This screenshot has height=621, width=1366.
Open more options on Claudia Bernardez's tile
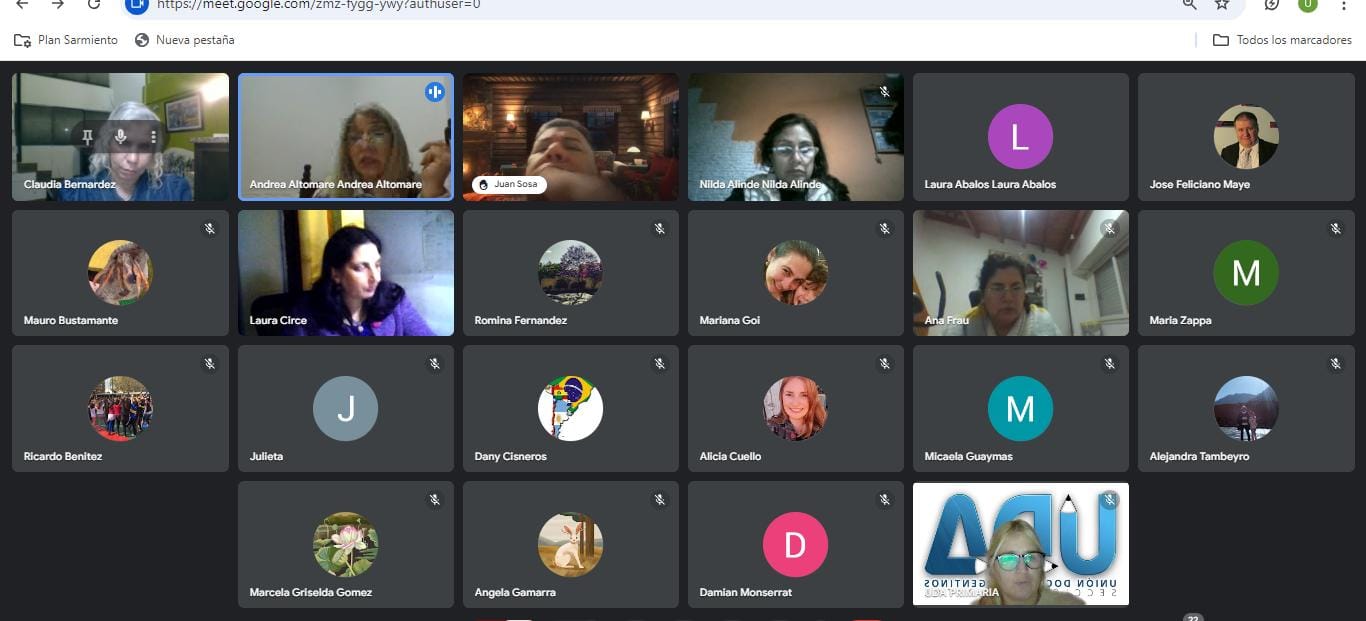pyautogui.click(x=153, y=137)
